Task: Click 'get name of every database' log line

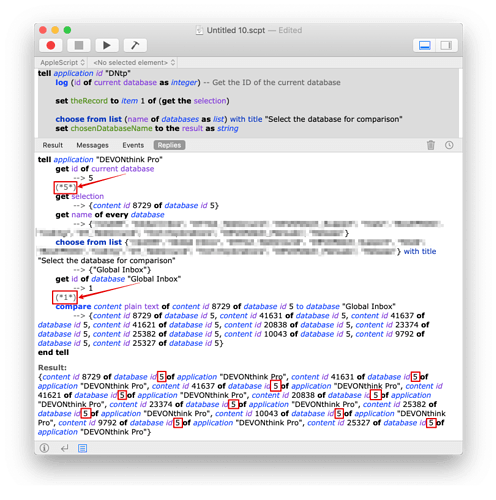Action: point(110,215)
